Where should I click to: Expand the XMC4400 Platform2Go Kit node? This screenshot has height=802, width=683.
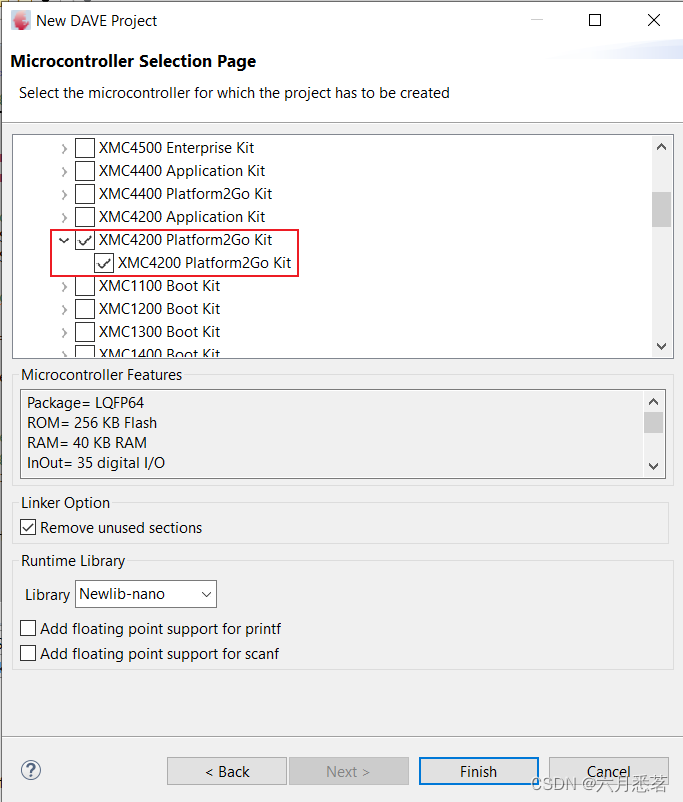pos(64,194)
